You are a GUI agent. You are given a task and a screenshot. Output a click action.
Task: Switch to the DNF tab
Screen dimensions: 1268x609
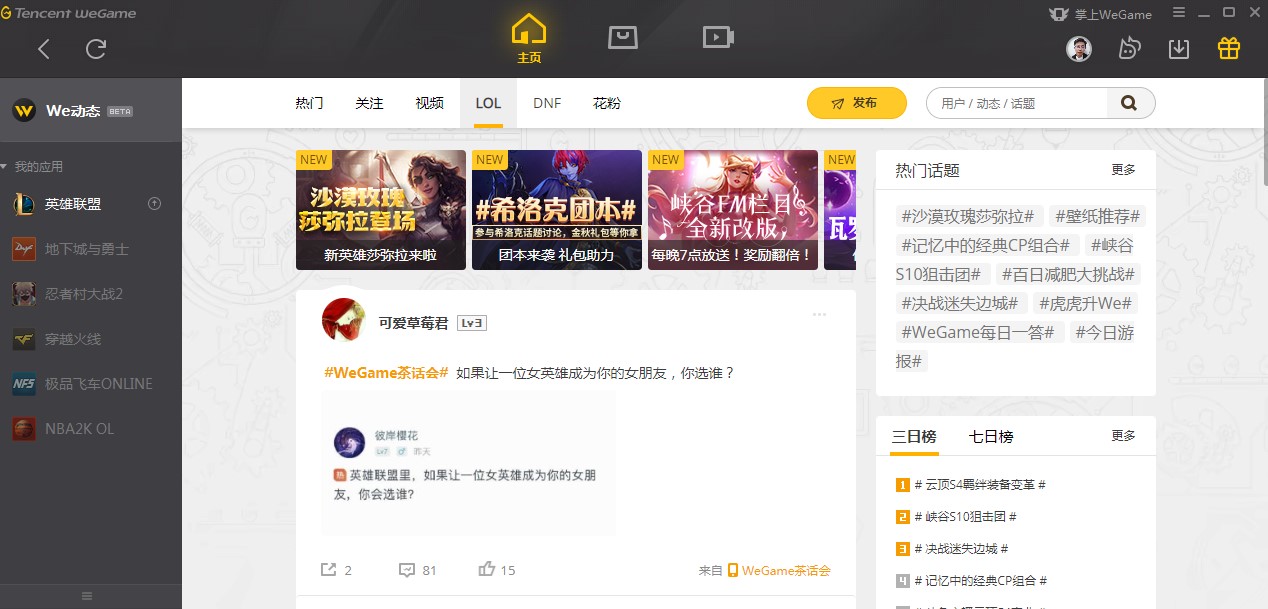coord(547,103)
